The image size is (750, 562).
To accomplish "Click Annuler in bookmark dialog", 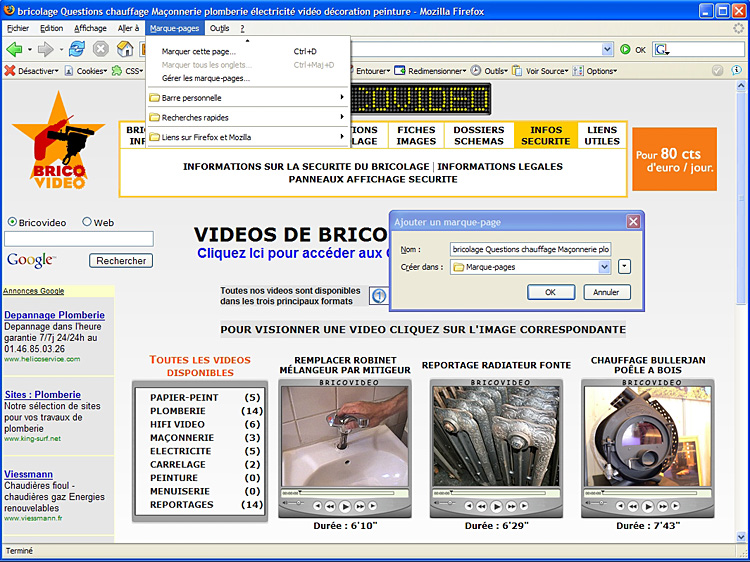I will [x=606, y=292].
